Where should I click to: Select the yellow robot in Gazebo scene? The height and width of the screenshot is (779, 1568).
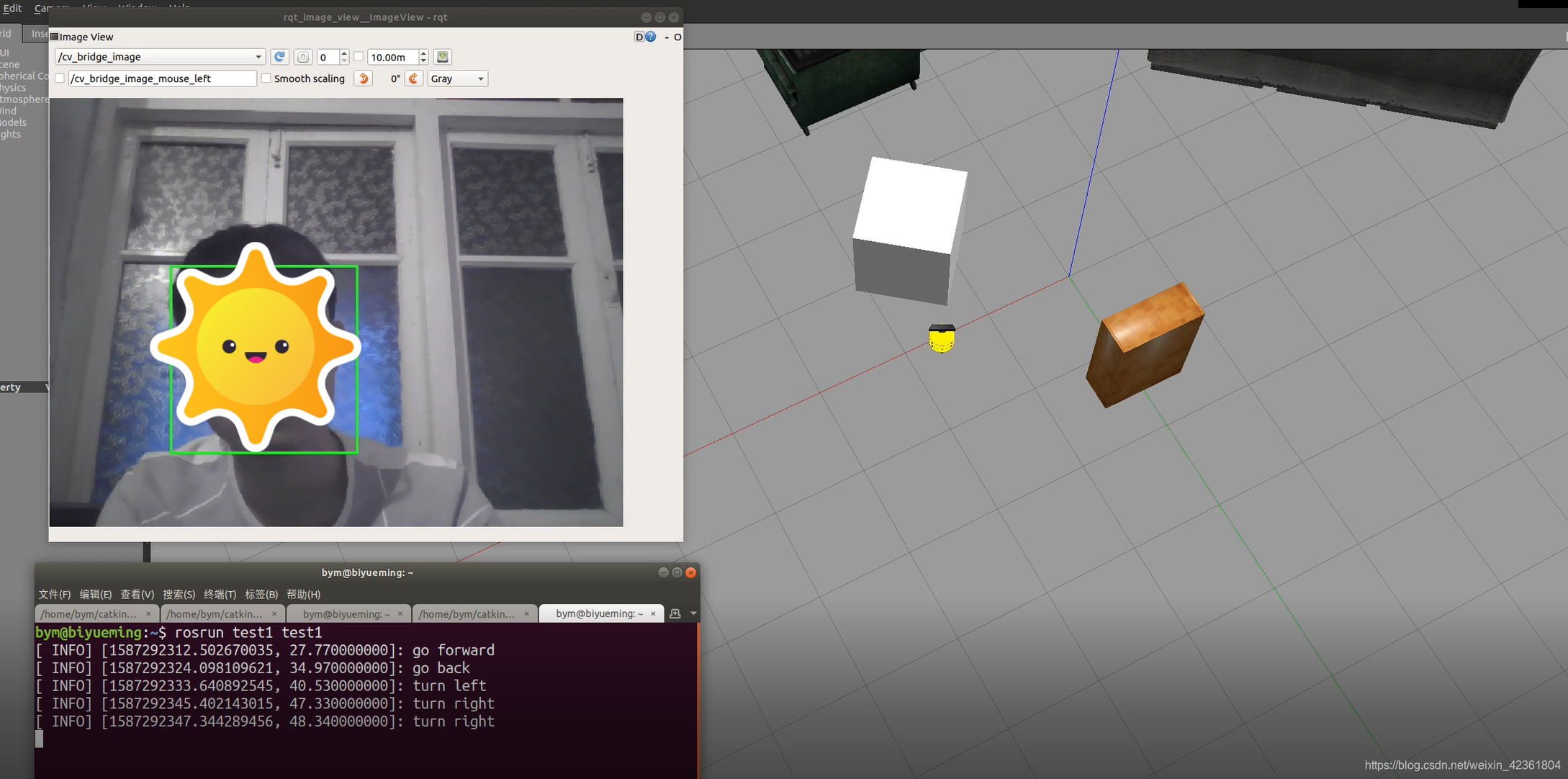(942, 338)
